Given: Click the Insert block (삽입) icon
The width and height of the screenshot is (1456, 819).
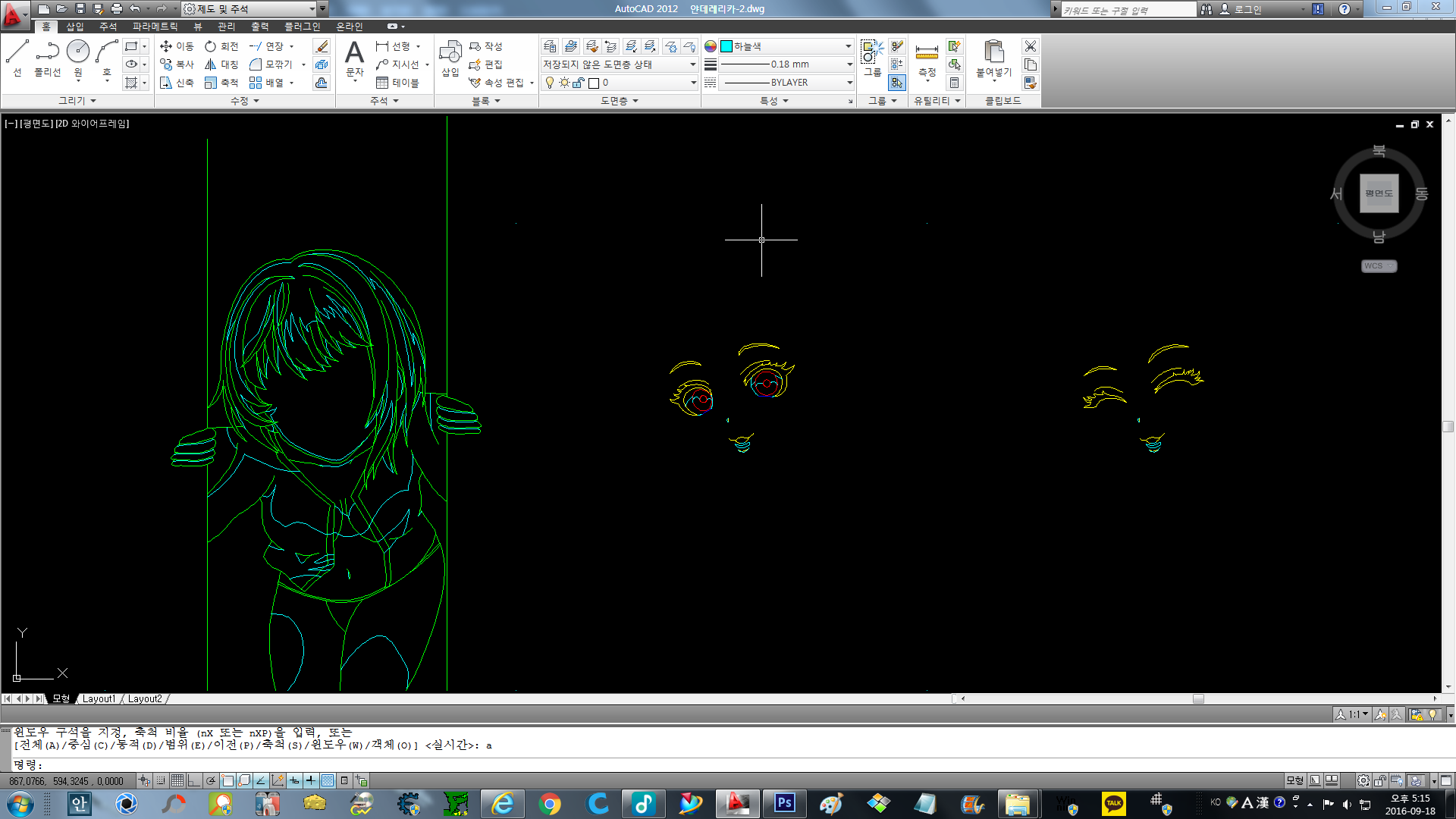Looking at the screenshot, I should point(450,58).
